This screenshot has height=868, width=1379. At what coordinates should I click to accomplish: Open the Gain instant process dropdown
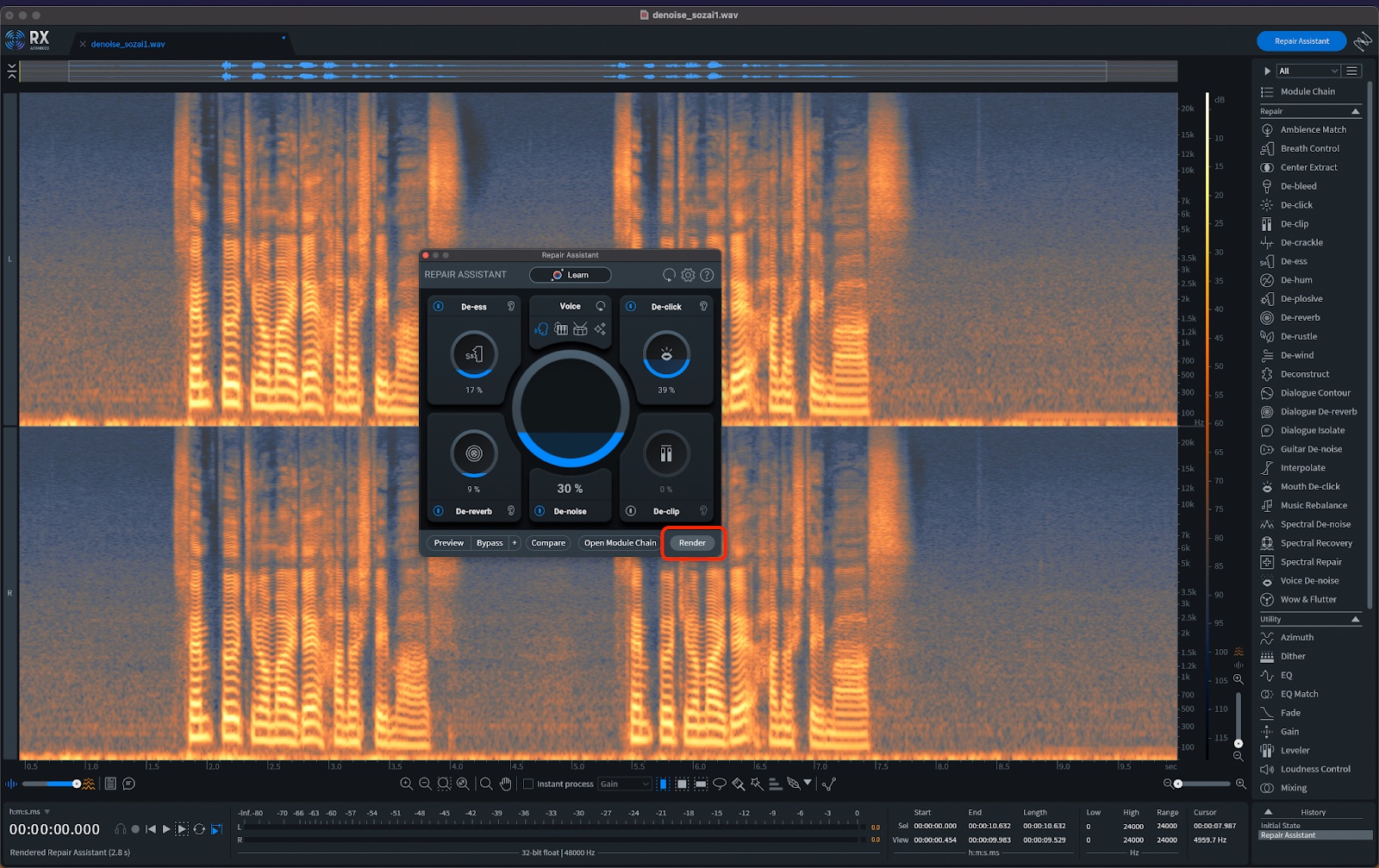click(x=625, y=784)
